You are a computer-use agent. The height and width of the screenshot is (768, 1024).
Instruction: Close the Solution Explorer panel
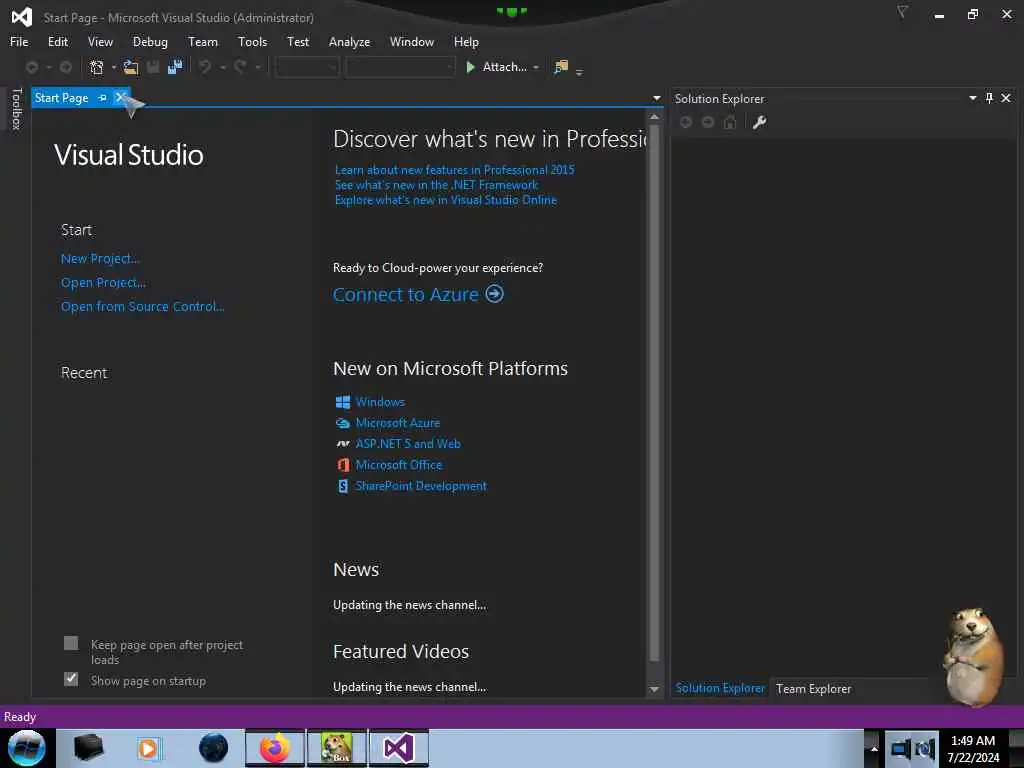[1006, 98]
